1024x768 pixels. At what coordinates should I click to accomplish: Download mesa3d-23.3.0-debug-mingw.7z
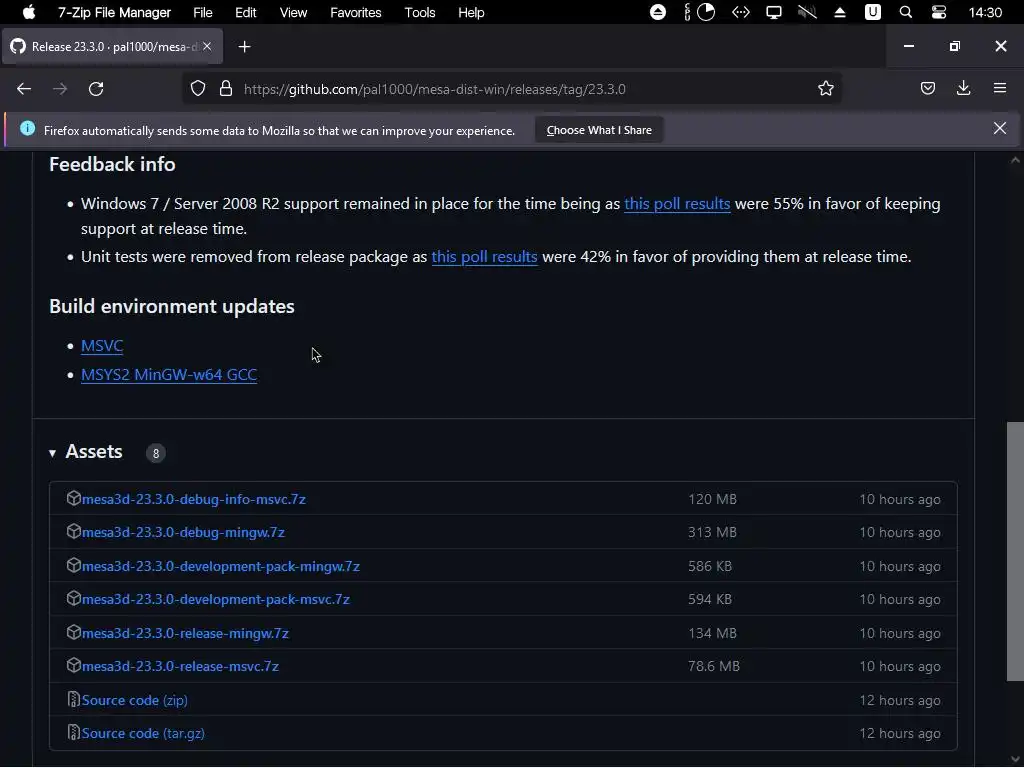(x=184, y=532)
